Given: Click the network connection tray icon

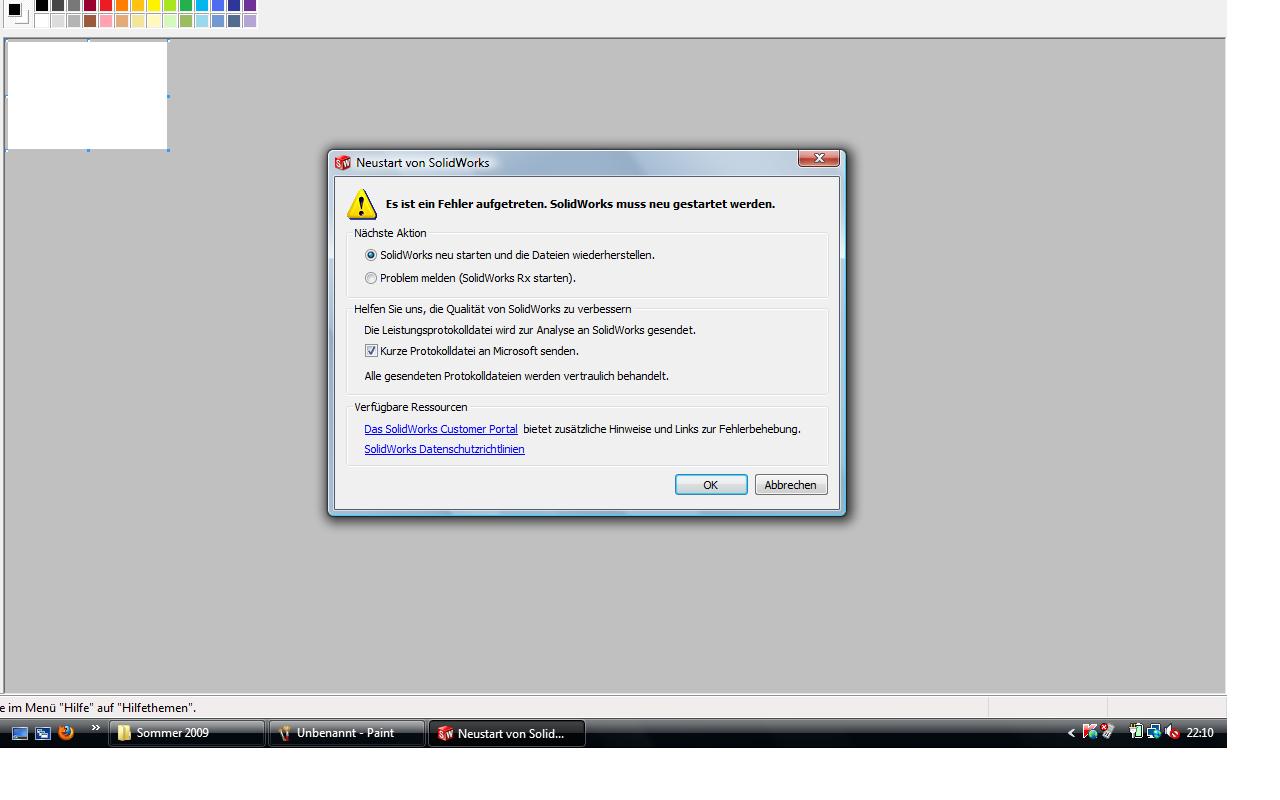Looking at the screenshot, I should click(x=1154, y=732).
